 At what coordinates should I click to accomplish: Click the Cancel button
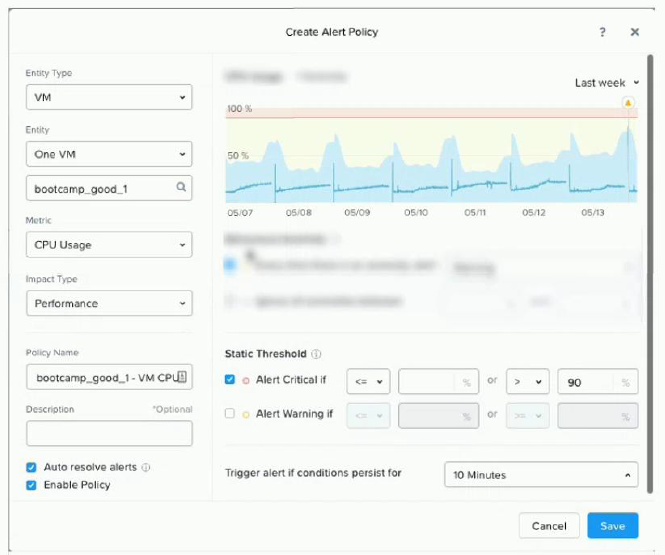click(x=549, y=526)
